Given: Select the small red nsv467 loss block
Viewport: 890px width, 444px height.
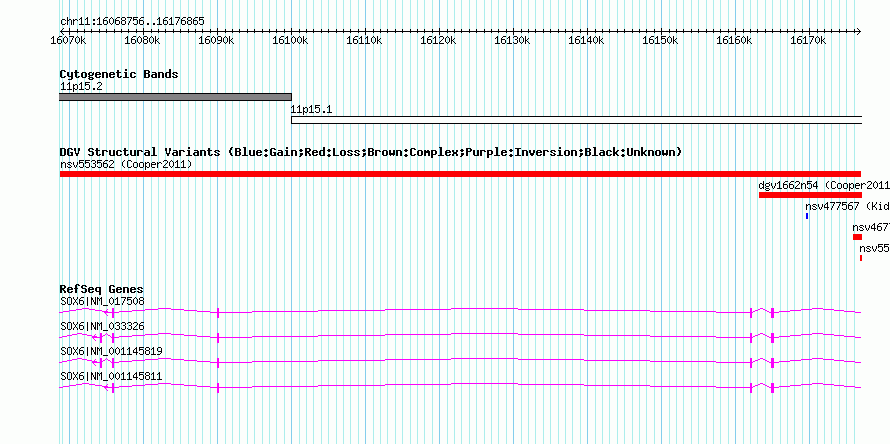Looking at the screenshot, I should coord(857,237).
